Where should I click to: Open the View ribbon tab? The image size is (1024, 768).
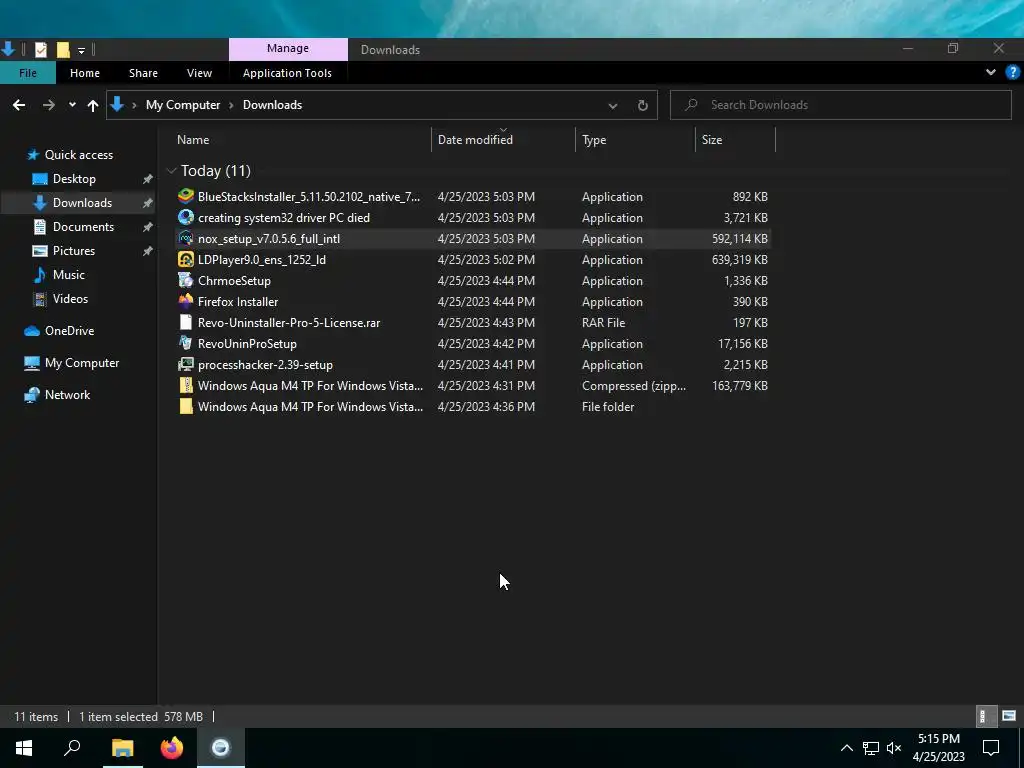199,72
